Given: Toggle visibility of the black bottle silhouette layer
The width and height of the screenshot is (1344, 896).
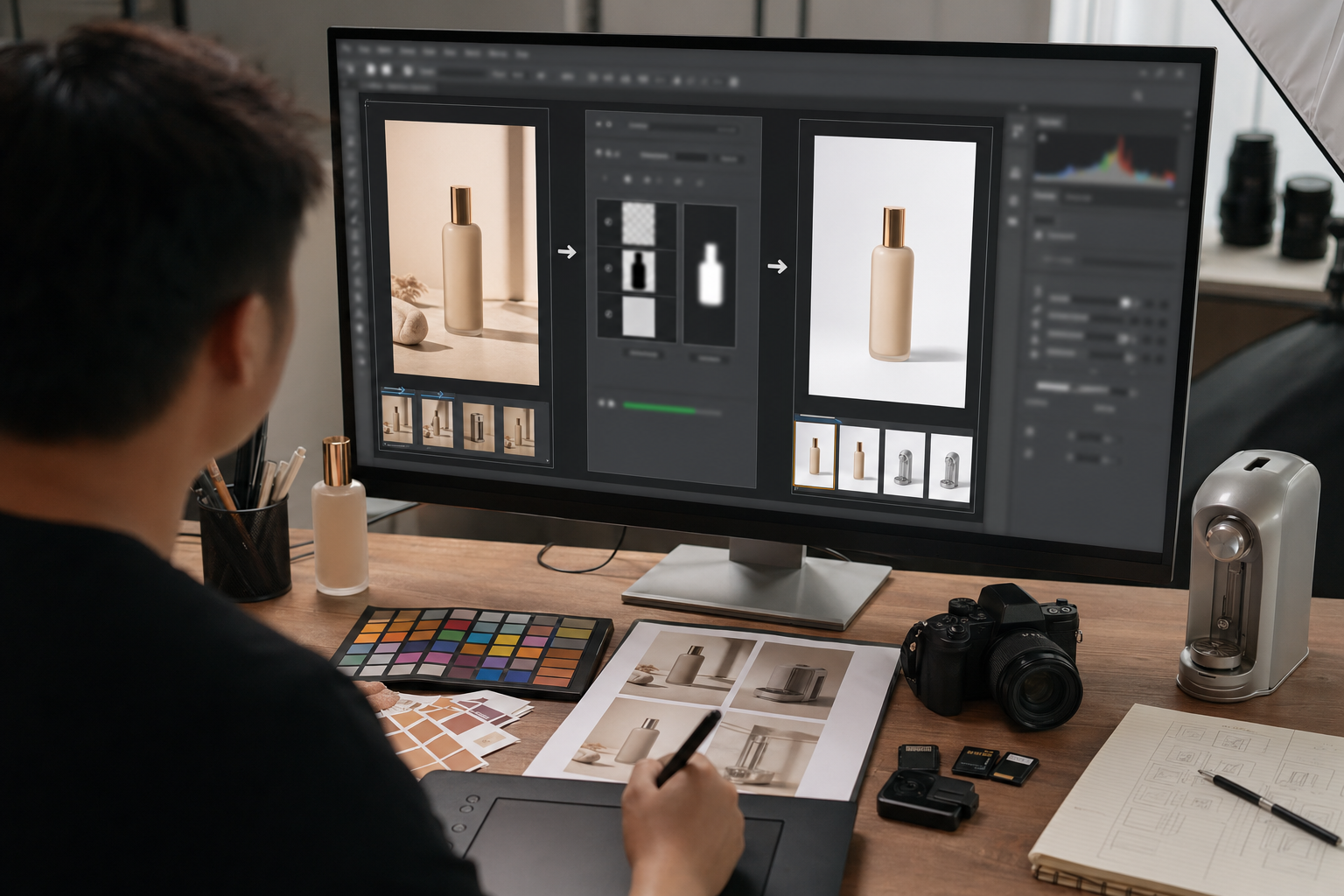Looking at the screenshot, I should coord(610,265).
